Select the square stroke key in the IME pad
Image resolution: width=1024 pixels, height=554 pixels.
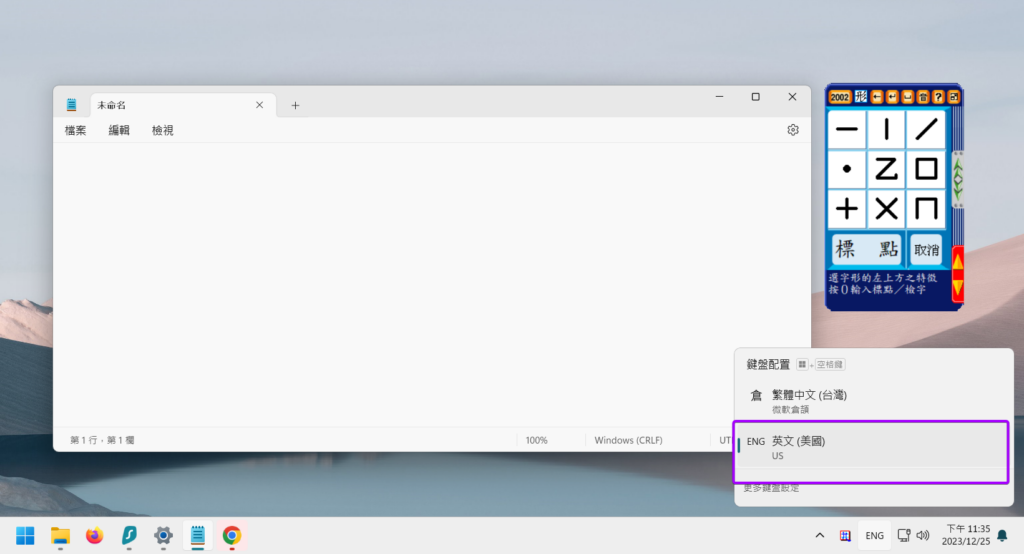(925, 169)
